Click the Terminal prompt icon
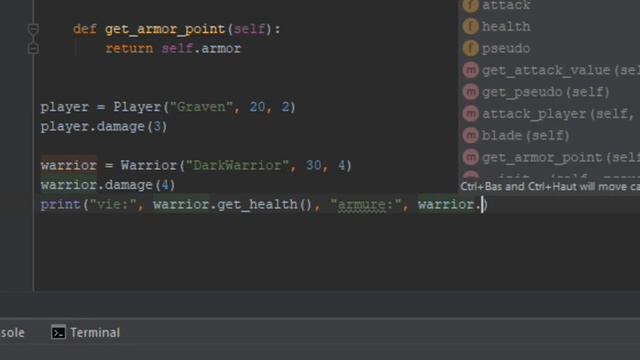 (58, 333)
